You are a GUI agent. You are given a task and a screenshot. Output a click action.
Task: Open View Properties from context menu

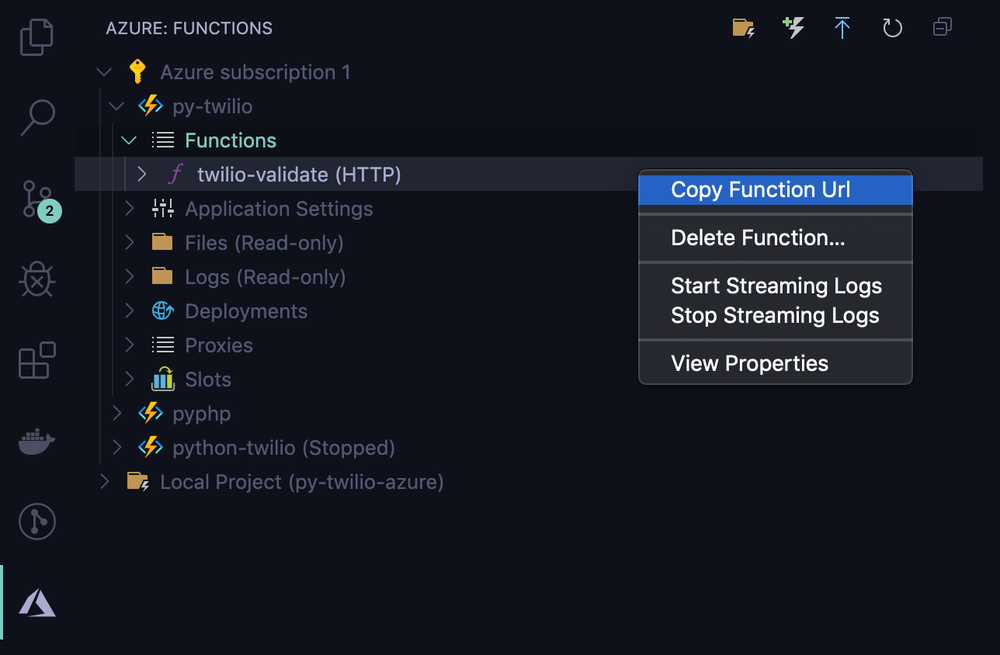775,363
